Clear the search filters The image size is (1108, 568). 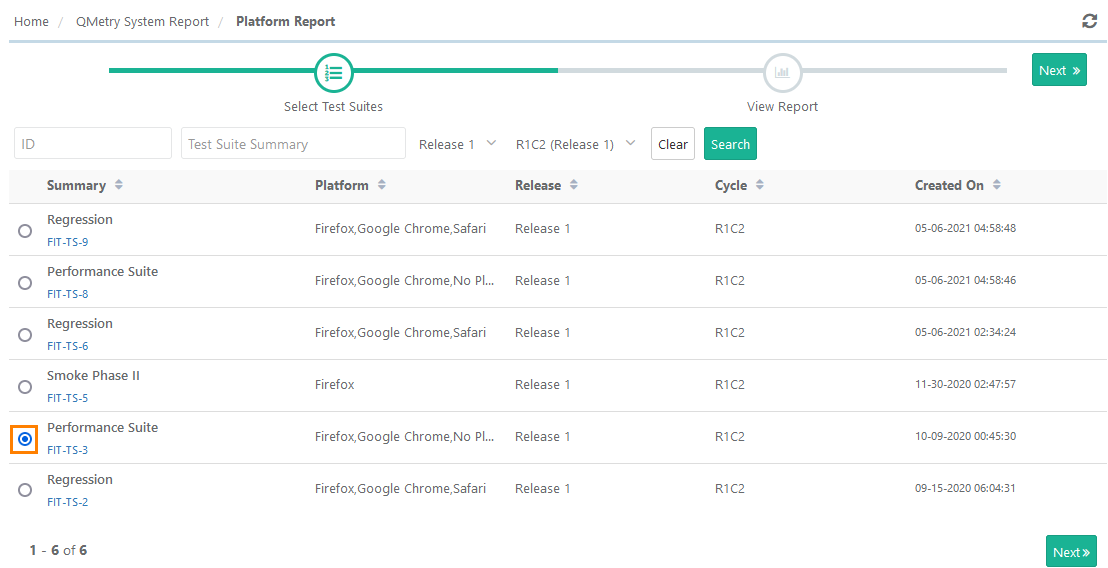click(672, 144)
